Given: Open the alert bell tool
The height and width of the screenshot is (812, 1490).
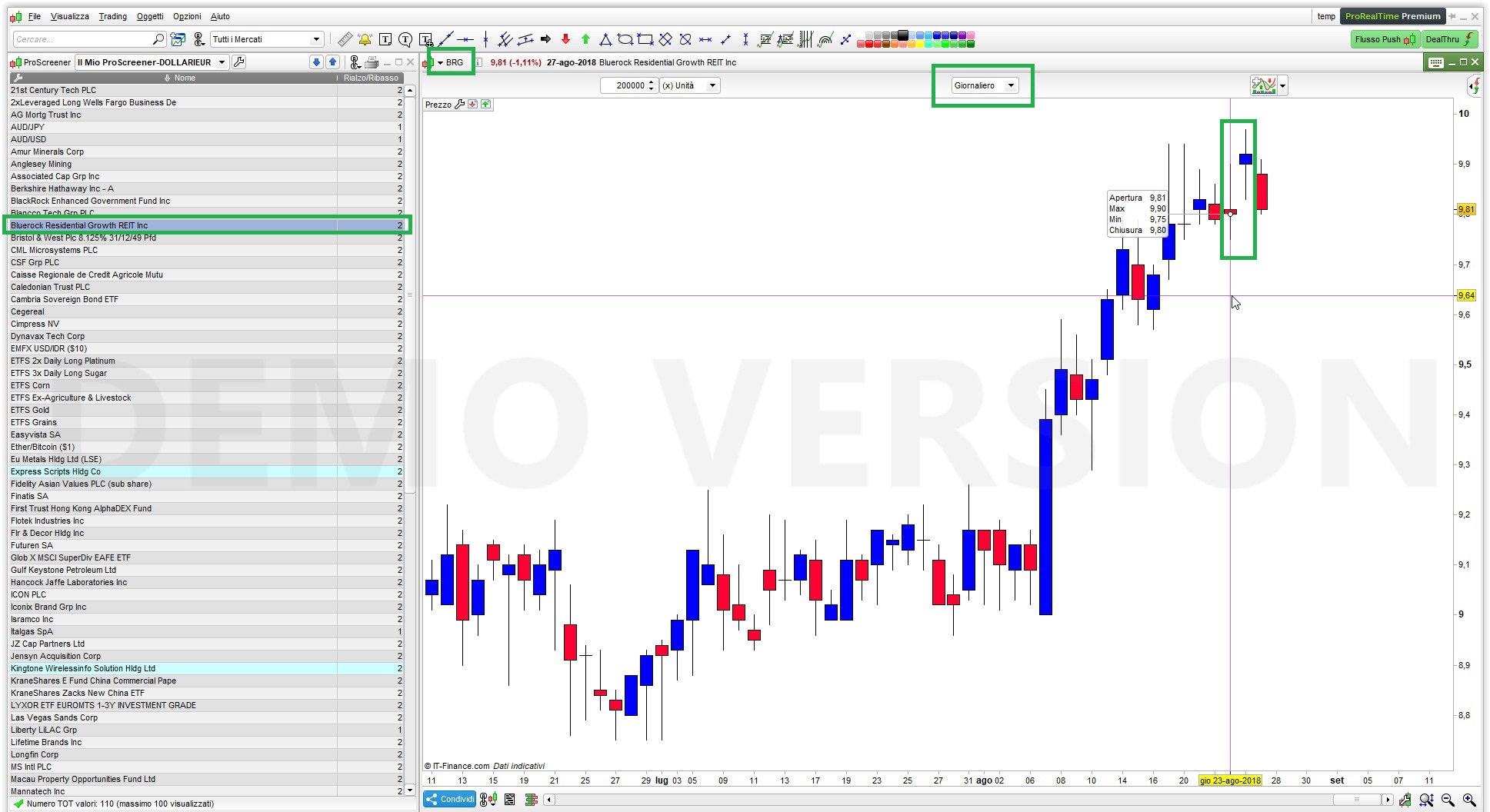Looking at the screenshot, I should pyautogui.click(x=365, y=39).
